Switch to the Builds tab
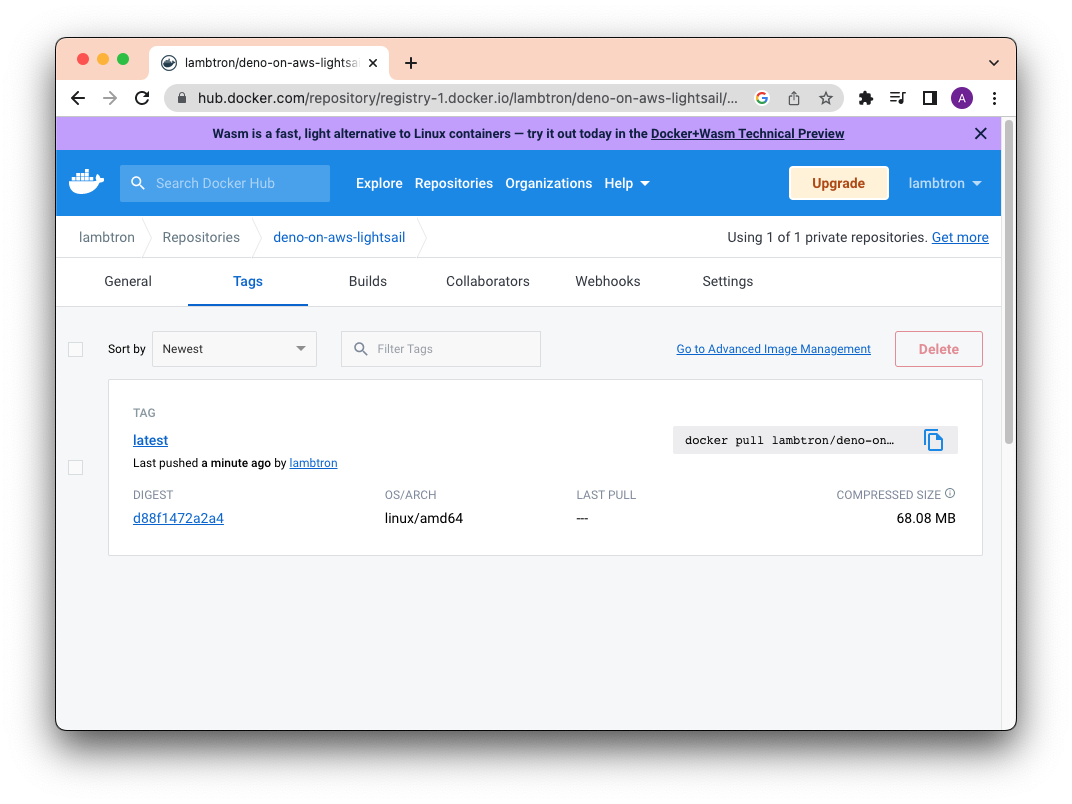This screenshot has height=804, width=1072. point(367,281)
